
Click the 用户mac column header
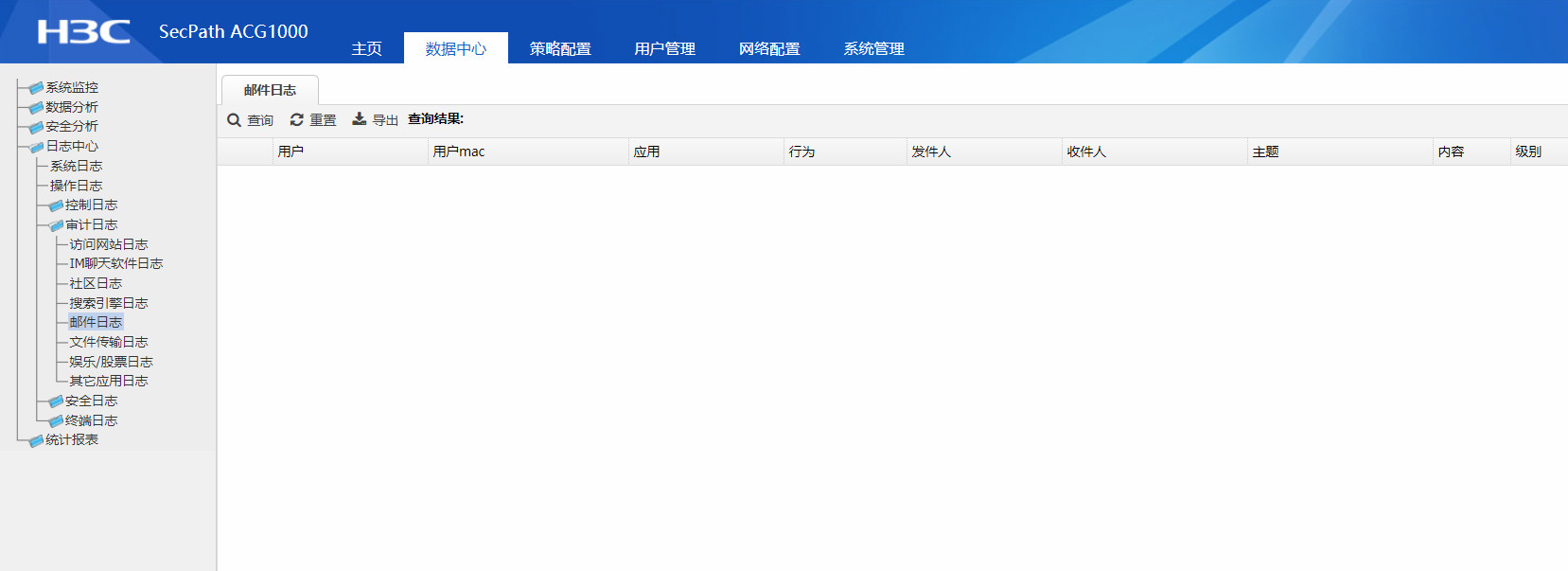[528, 152]
